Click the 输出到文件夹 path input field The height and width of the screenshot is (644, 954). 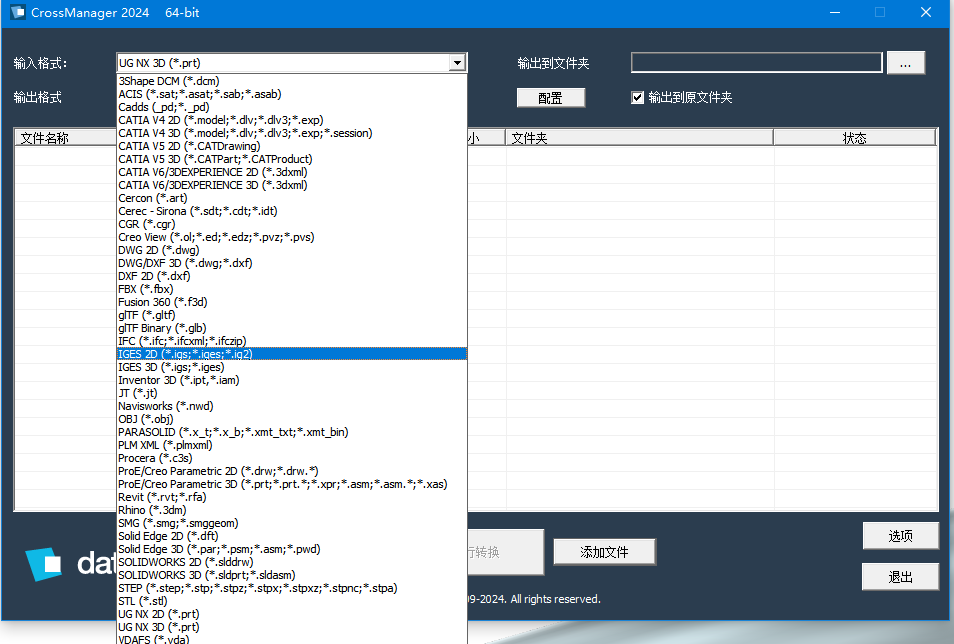[x=756, y=63]
